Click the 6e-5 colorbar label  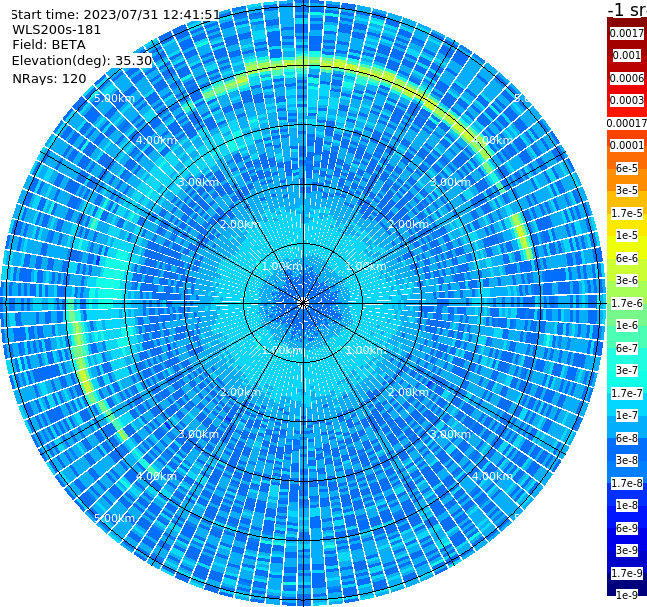coord(627,168)
